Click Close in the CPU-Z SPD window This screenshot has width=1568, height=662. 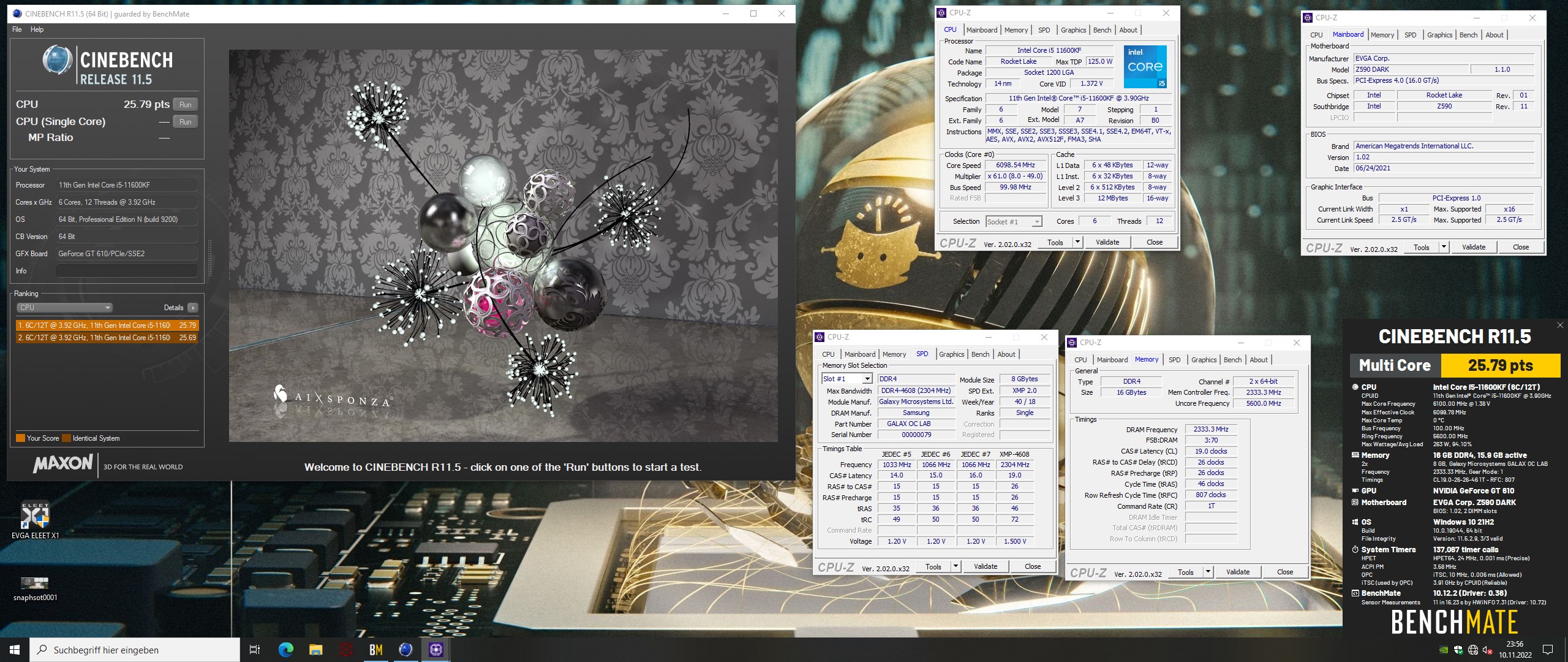(1032, 566)
